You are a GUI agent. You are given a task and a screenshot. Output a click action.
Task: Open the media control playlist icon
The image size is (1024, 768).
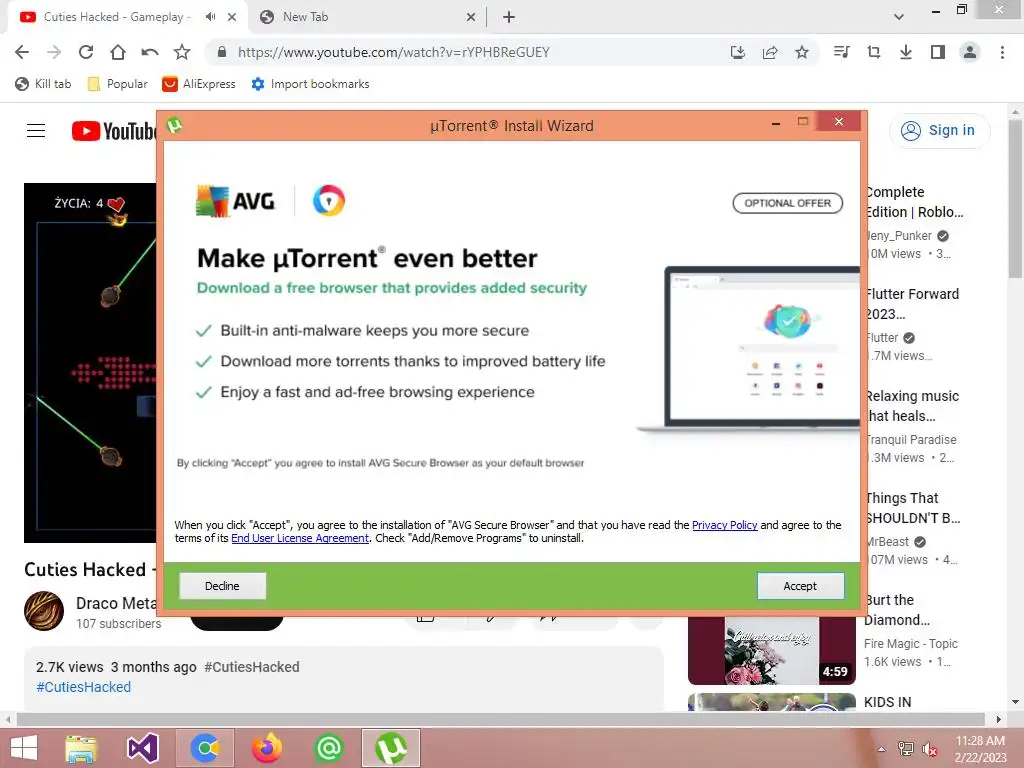[x=841, y=52]
